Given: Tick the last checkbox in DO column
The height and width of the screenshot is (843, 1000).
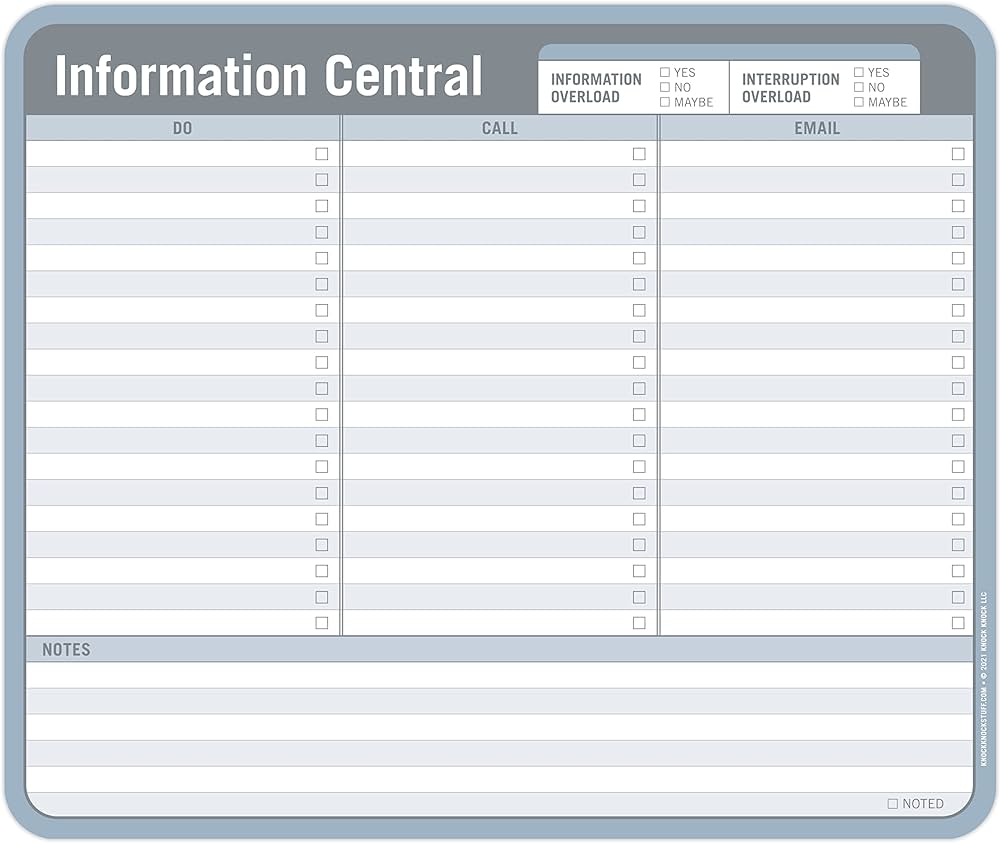Looking at the screenshot, I should (321, 623).
